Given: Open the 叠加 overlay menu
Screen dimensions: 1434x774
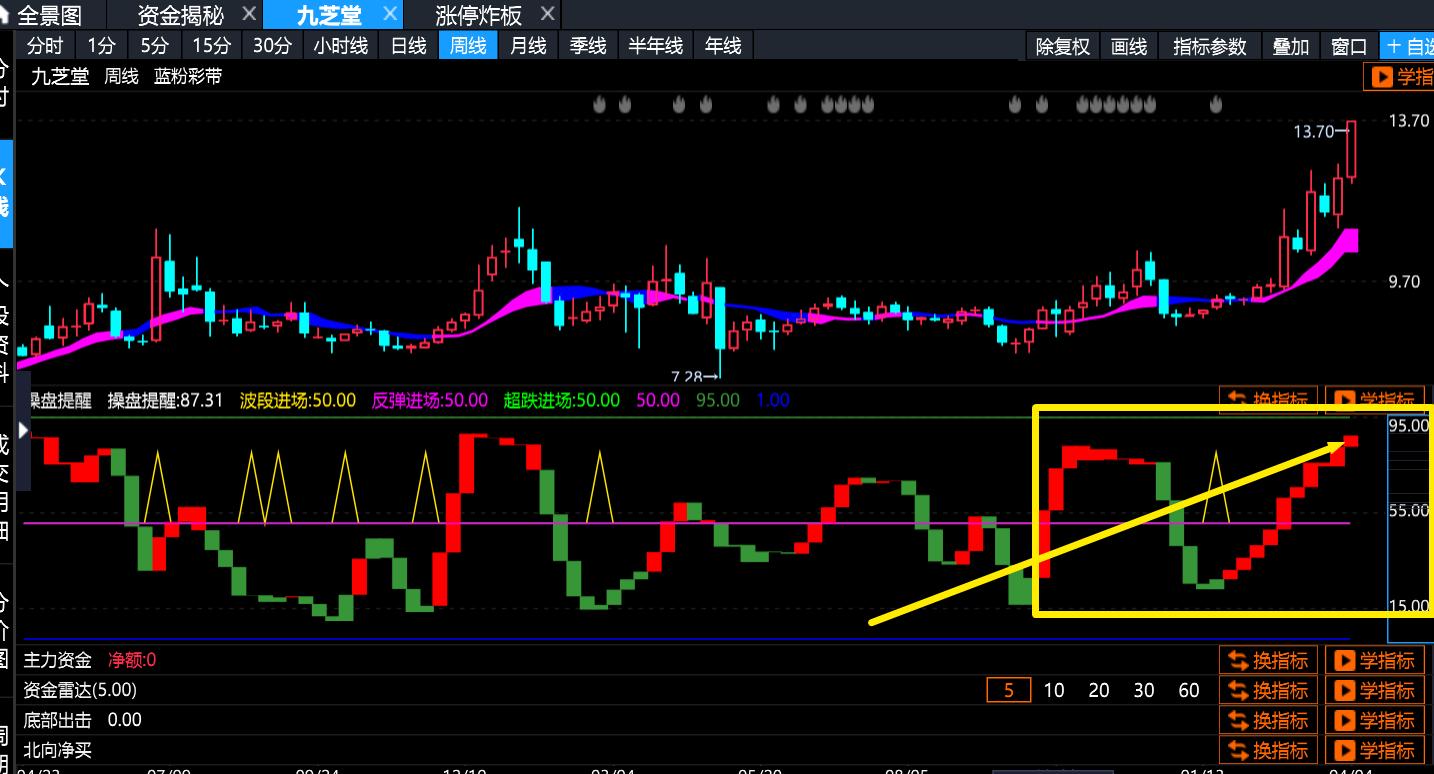Looking at the screenshot, I should (x=1290, y=46).
